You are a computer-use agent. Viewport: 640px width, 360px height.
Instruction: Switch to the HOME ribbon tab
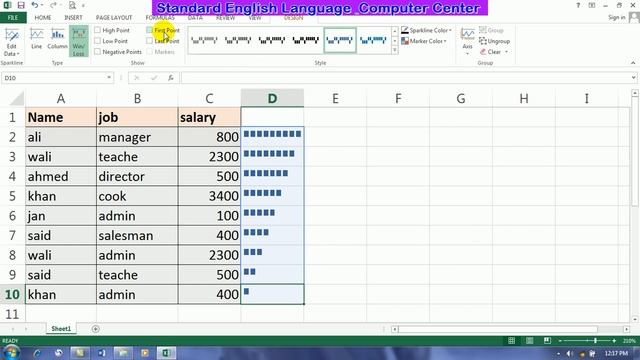43,18
